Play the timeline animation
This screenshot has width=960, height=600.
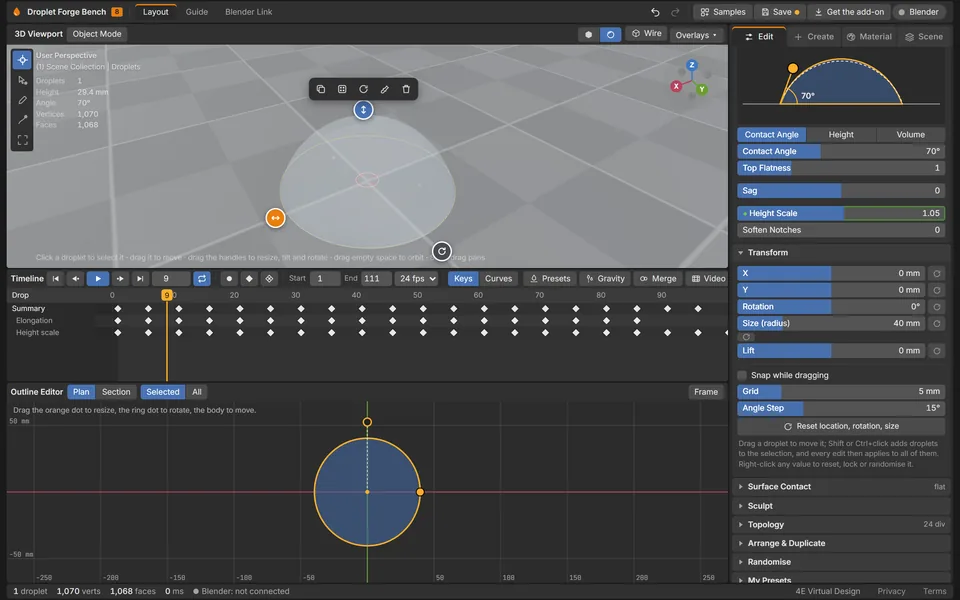[x=98, y=279]
